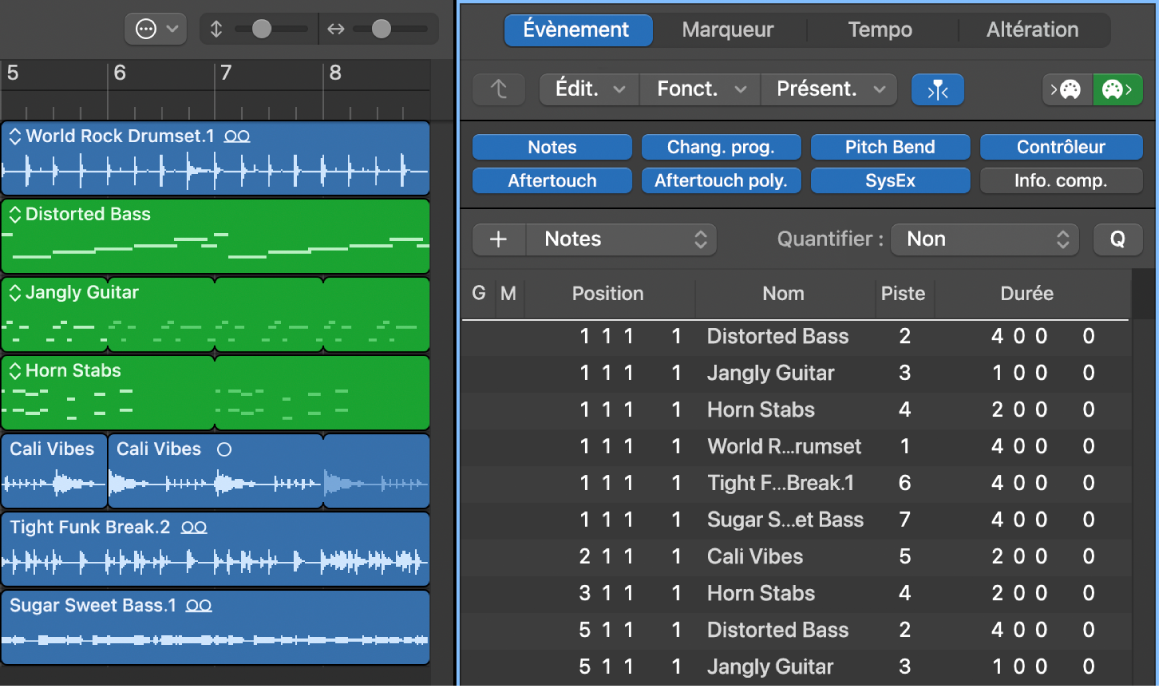
Task: Click the World Rock Drumset.1 region chevron icon
Action: pyautogui.click(x=15, y=136)
